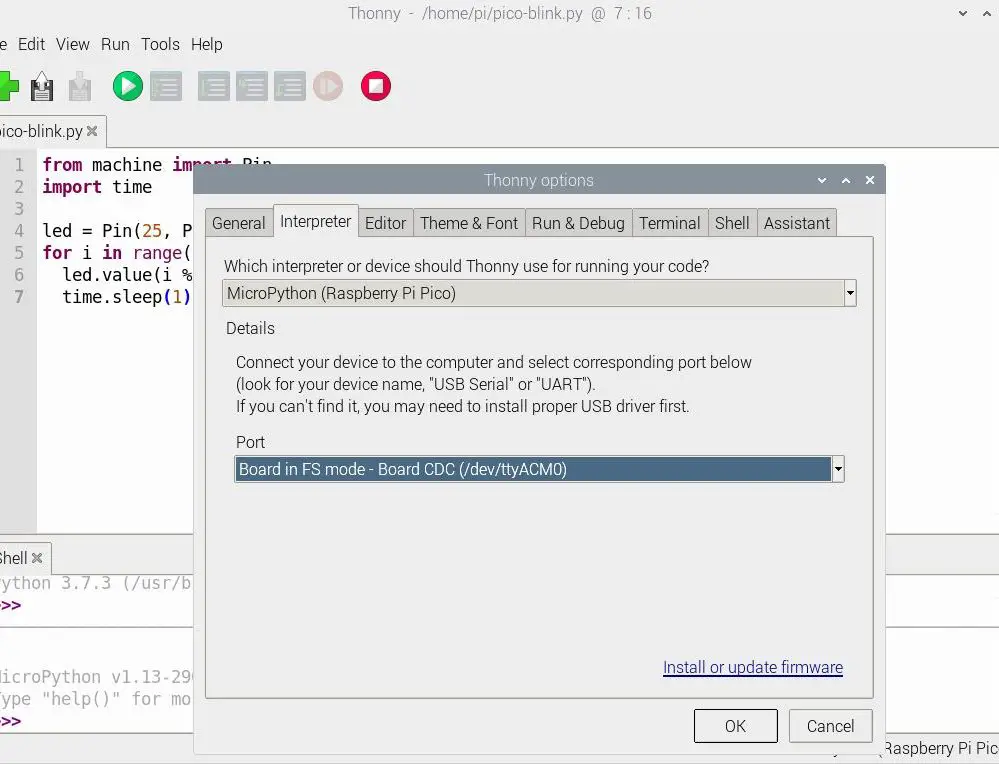The width and height of the screenshot is (999, 764).
Task: Switch to the Terminal options tab
Action: (670, 224)
